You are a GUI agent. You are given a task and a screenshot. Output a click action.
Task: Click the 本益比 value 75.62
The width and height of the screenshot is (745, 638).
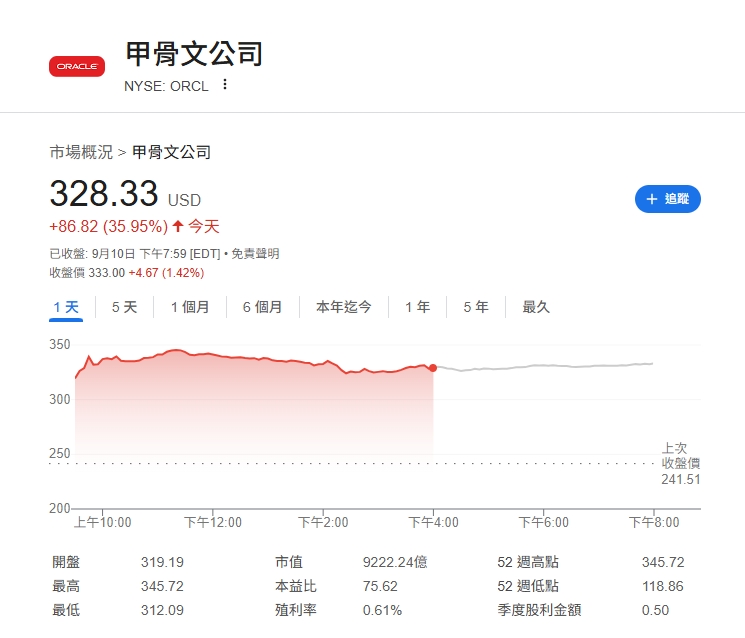(x=380, y=586)
